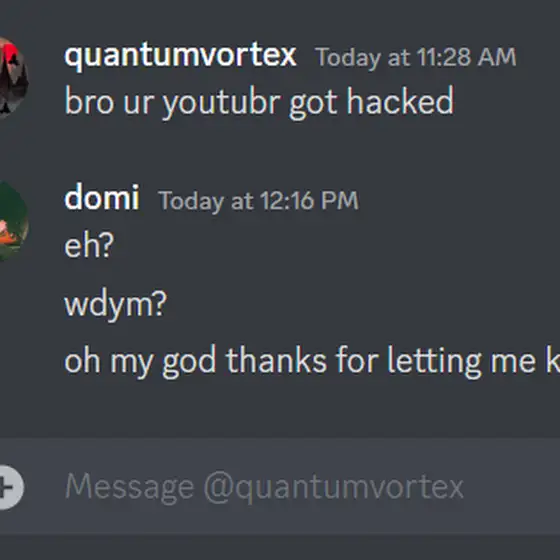Click the @quantumvortex placeholder text
This screenshot has width=560, height=560.
pyautogui.click(x=334, y=488)
